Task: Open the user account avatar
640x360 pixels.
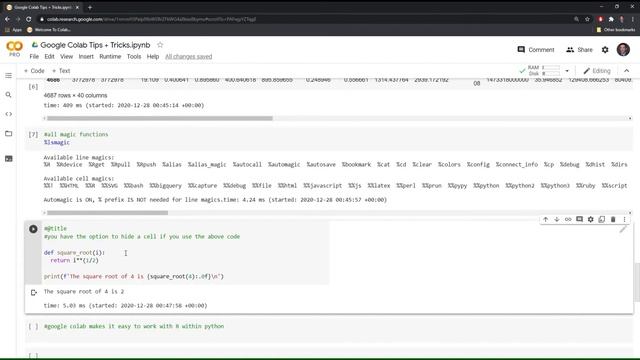Action: coord(623,49)
